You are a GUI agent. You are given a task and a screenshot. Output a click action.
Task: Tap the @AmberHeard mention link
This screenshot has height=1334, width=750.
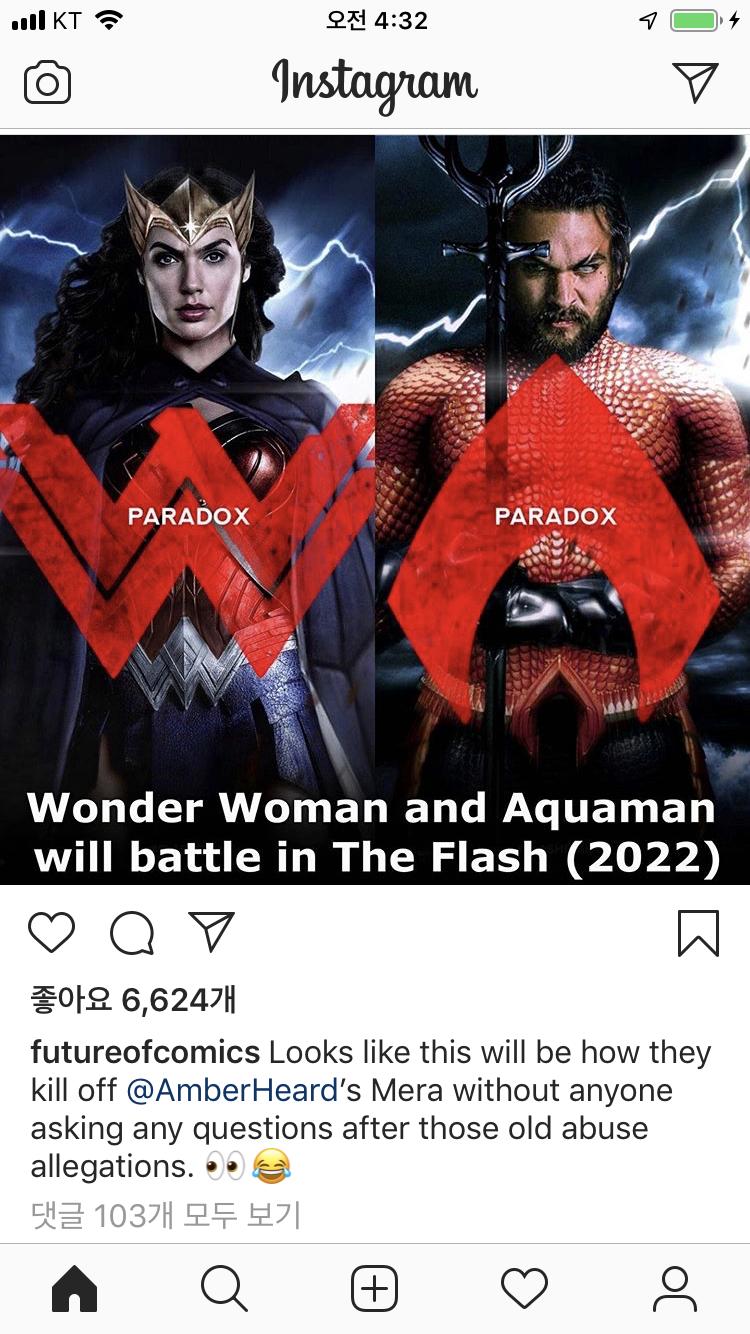tap(231, 1090)
